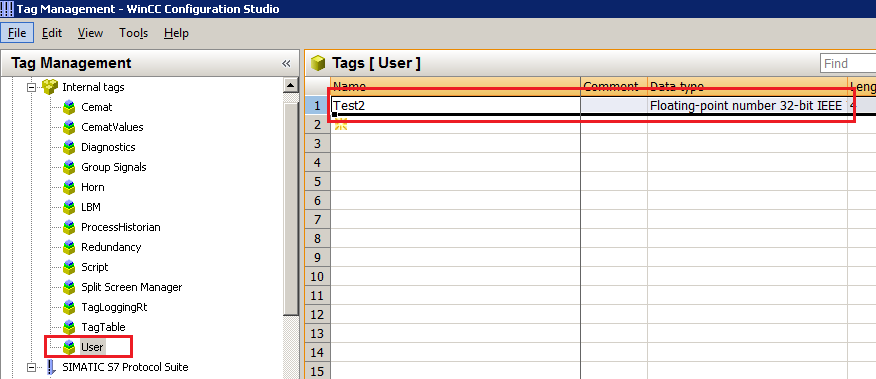Screen dimensions: 876x379
Task: Select row header number 1
Action: [318, 105]
